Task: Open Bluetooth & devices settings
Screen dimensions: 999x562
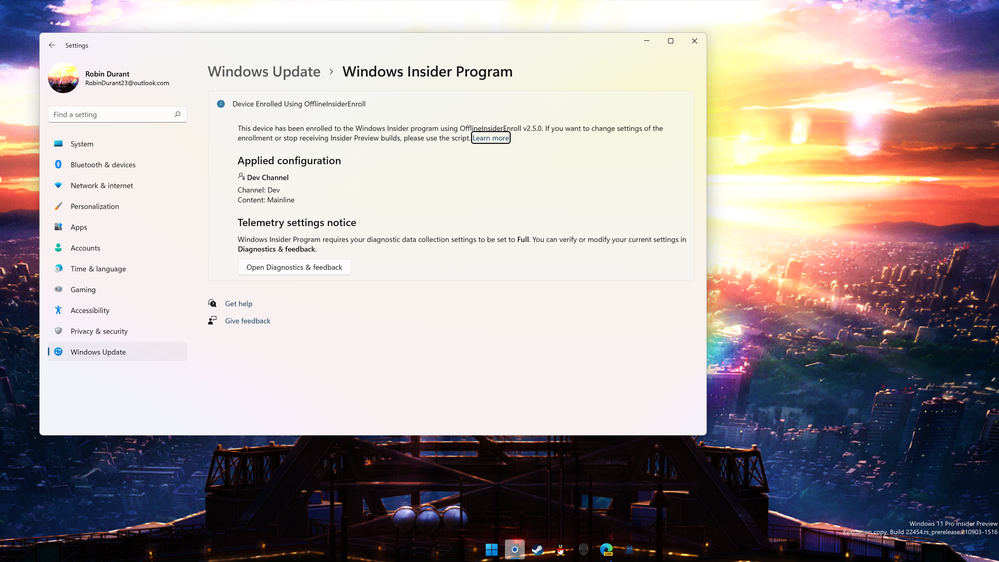Action: [117, 164]
